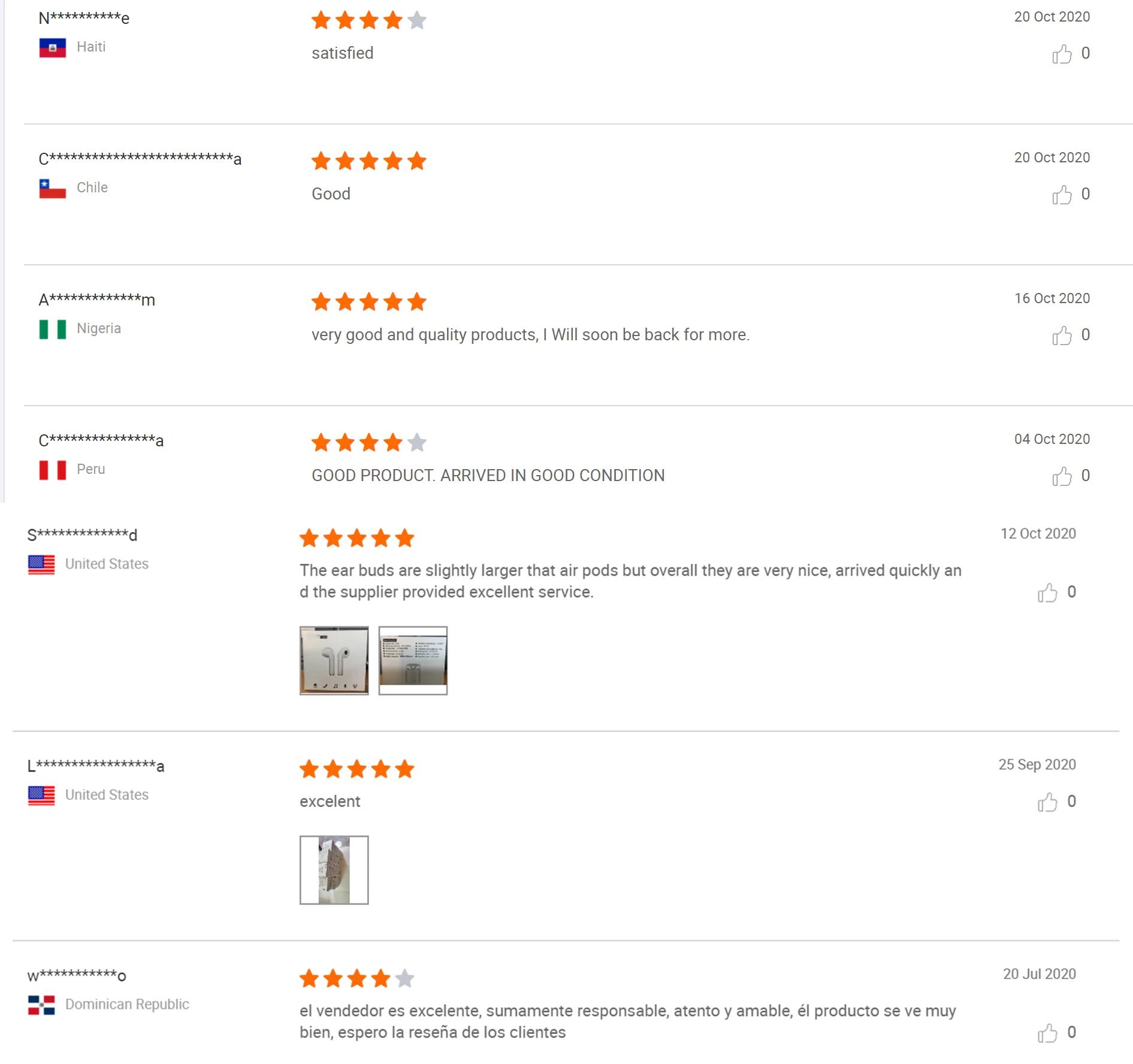The image size is (1133, 1064).
Task: Click the five-star rating of Chile review
Action: coord(368,161)
